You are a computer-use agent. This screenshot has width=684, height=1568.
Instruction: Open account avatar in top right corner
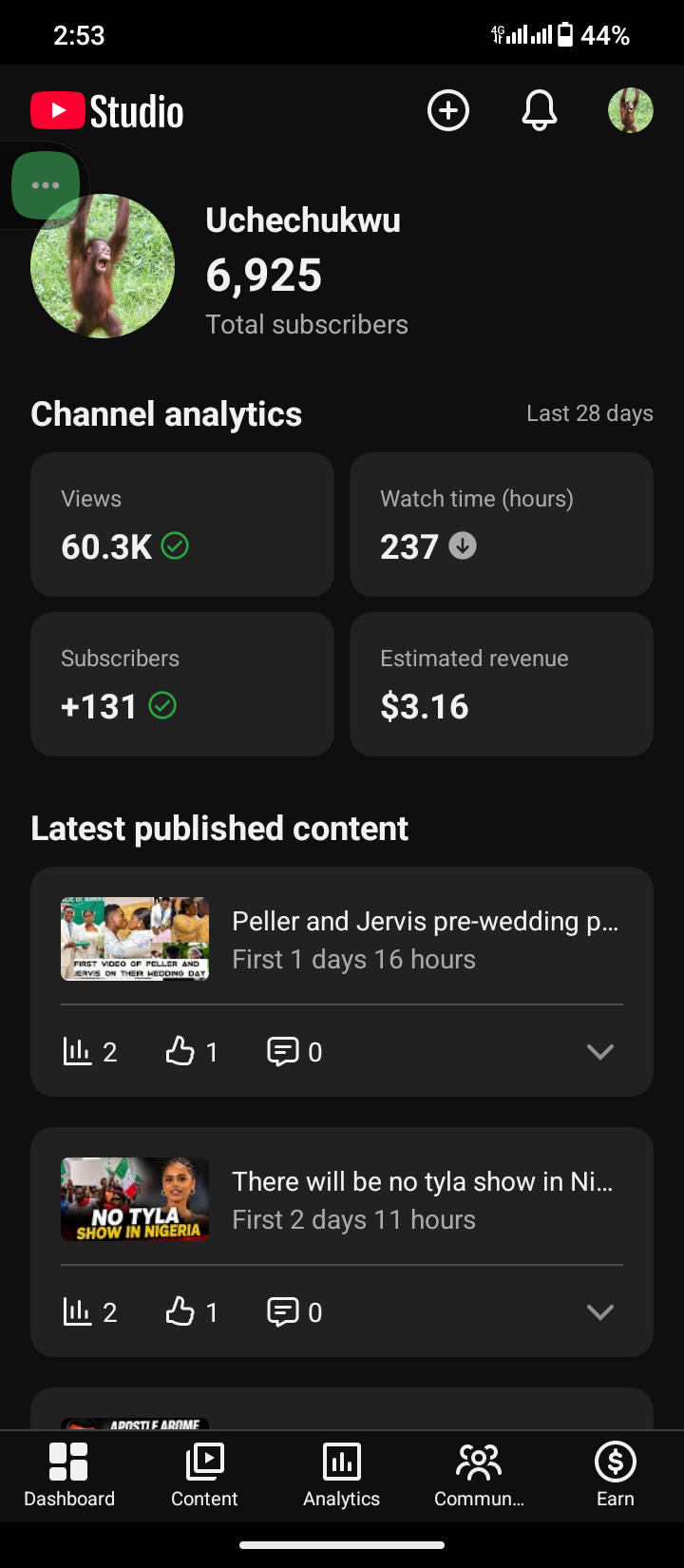tap(631, 111)
